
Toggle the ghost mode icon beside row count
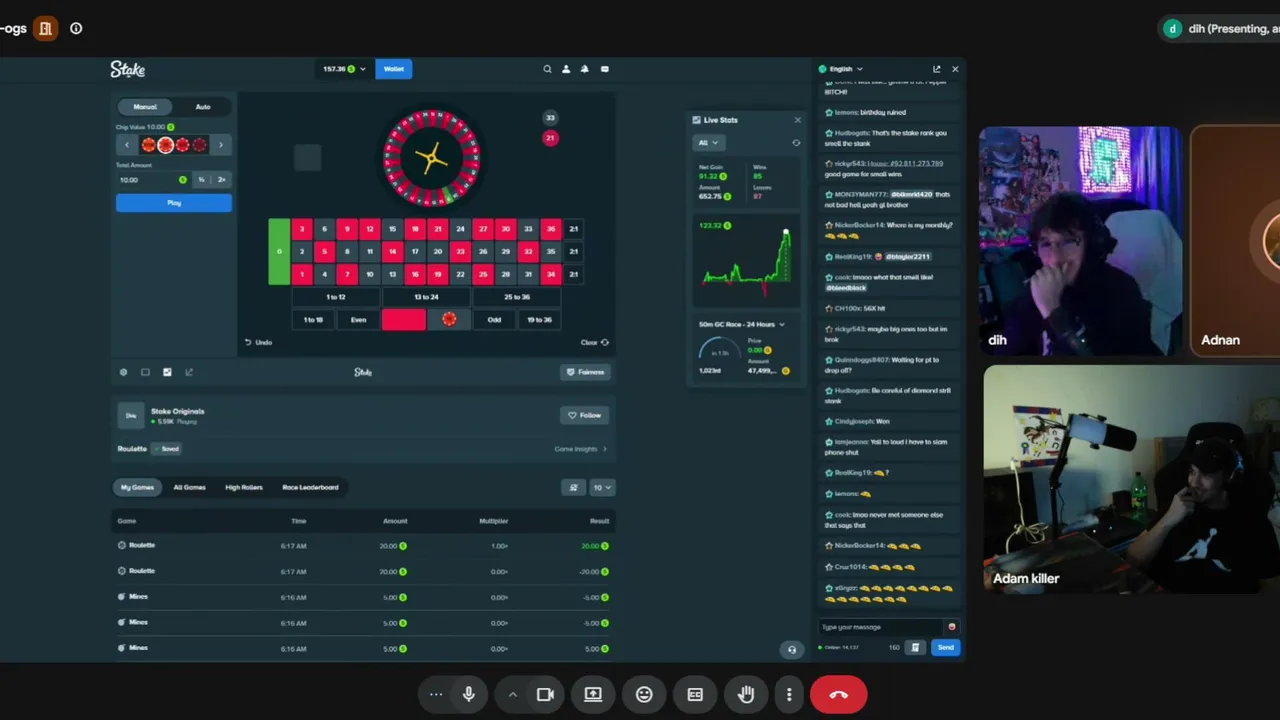pyautogui.click(x=573, y=488)
